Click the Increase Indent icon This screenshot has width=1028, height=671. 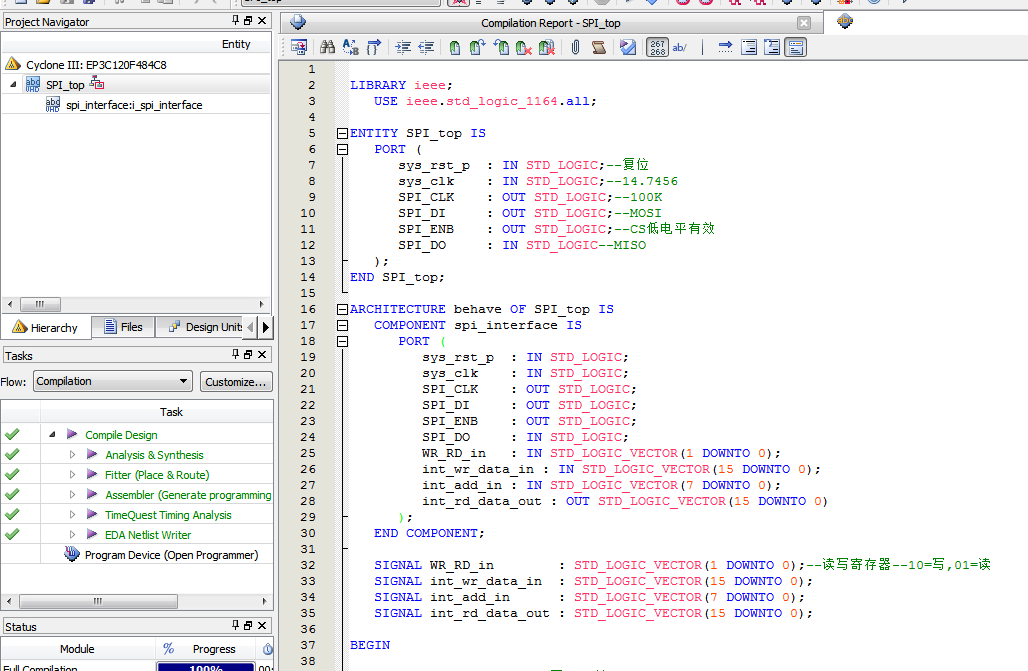tap(402, 47)
